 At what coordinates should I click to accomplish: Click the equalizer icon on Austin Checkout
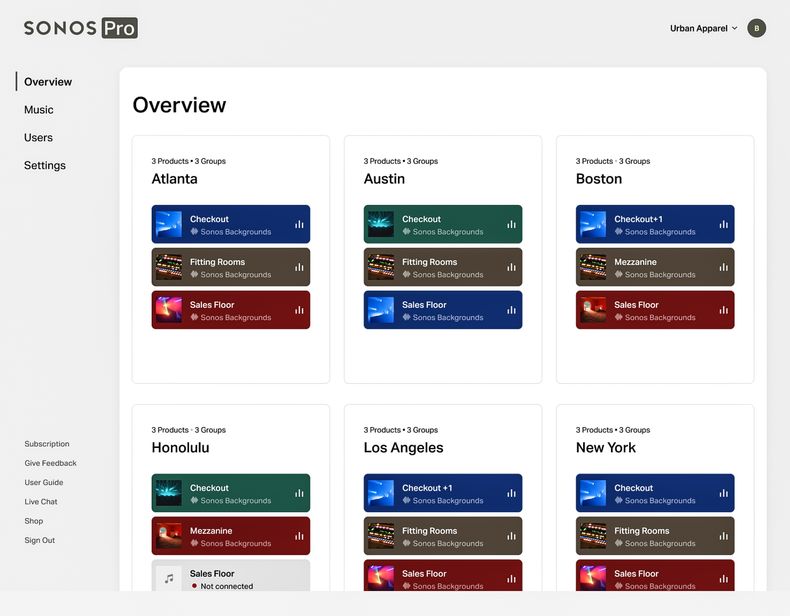pyautogui.click(x=511, y=224)
